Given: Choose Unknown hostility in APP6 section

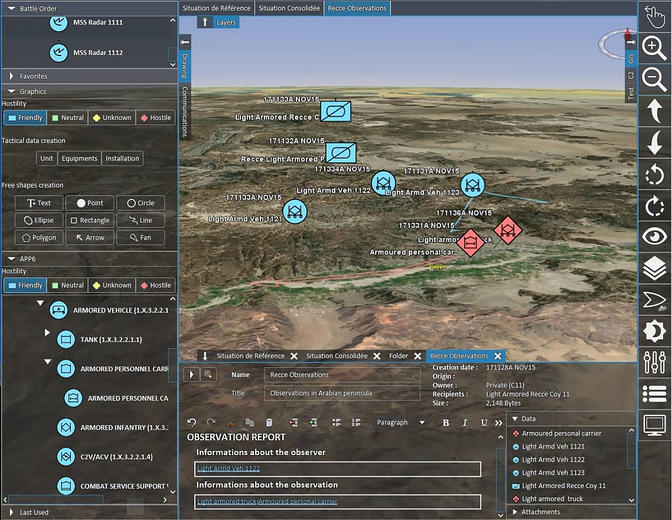Looking at the screenshot, I should 111,285.
